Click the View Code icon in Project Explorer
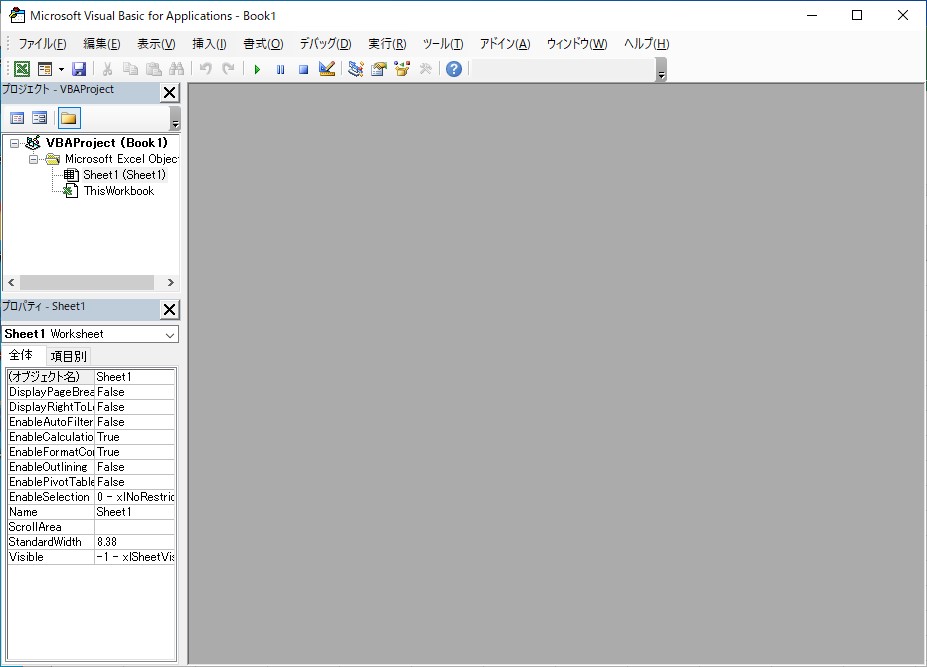 click(17, 117)
